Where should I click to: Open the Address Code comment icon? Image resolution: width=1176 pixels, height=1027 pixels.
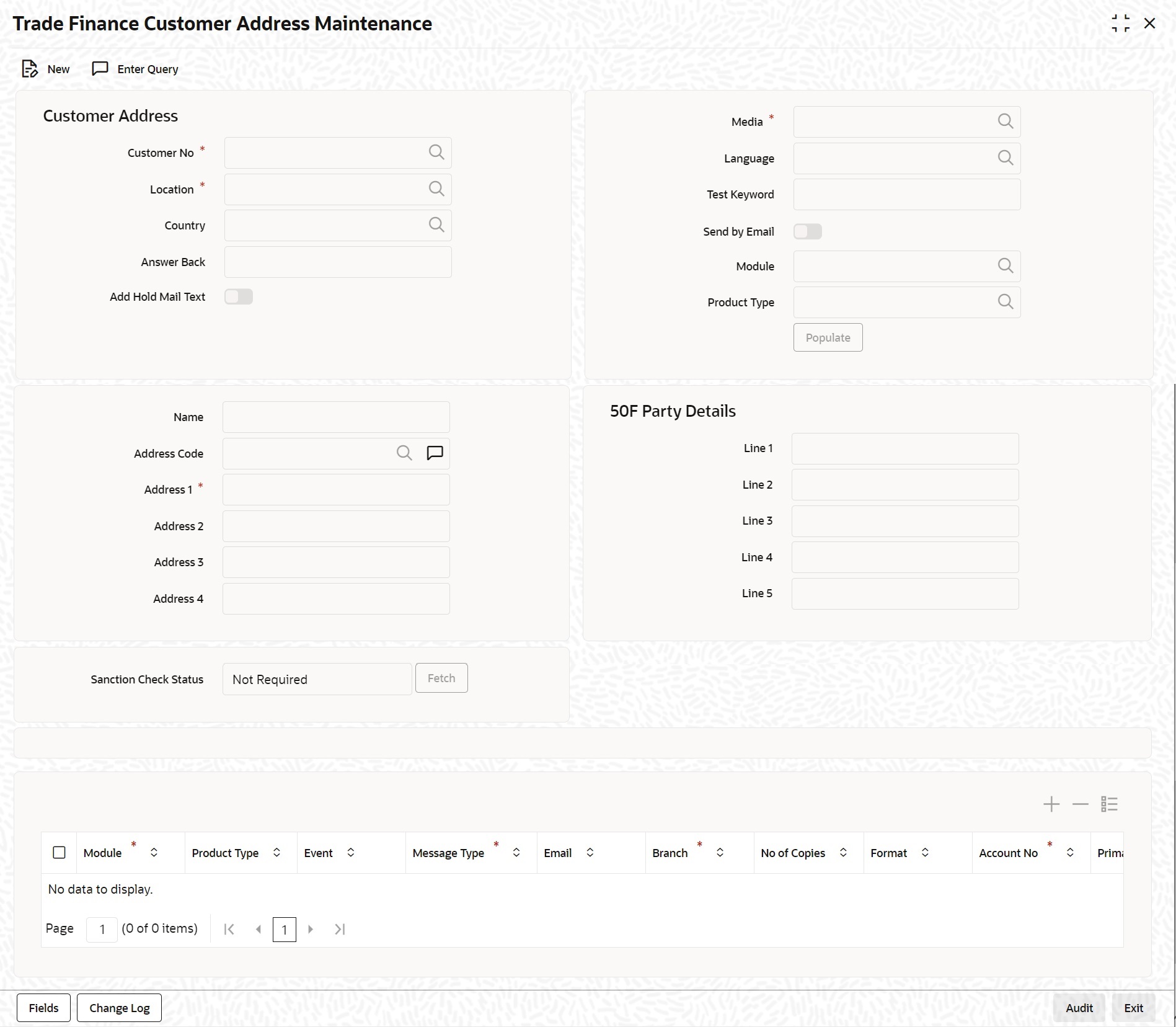[x=435, y=453]
